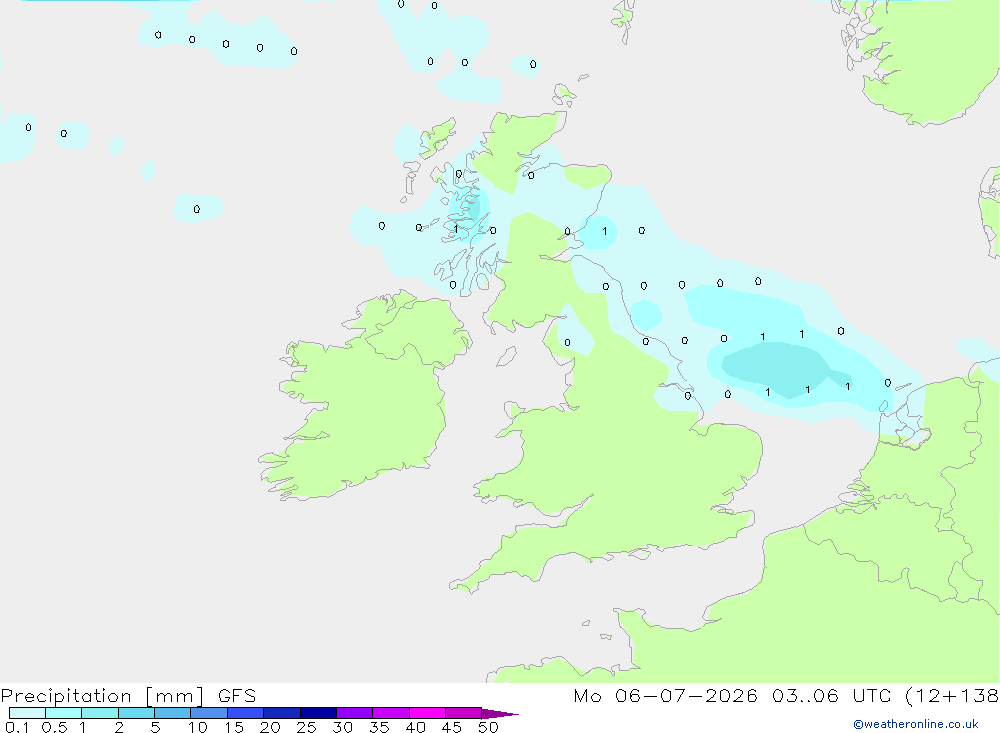Click the legend scale label "20"
The height and width of the screenshot is (733, 1000).
click(270, 727)
